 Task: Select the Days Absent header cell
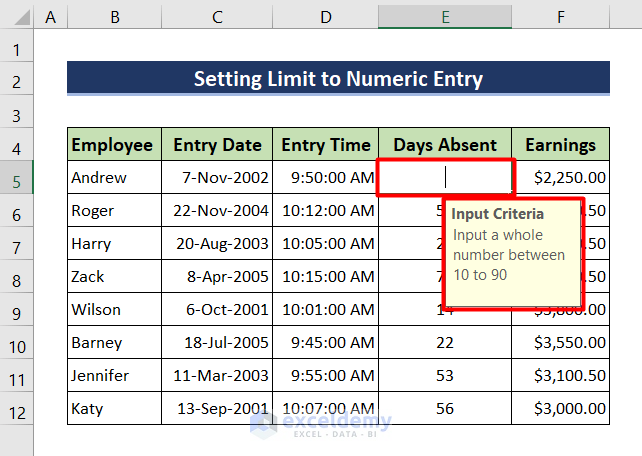click(445, 145)
